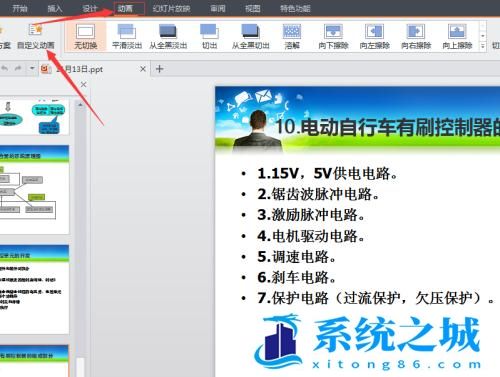
Task: Apply the 向右擦除 transition
Action: click(416, 37)
